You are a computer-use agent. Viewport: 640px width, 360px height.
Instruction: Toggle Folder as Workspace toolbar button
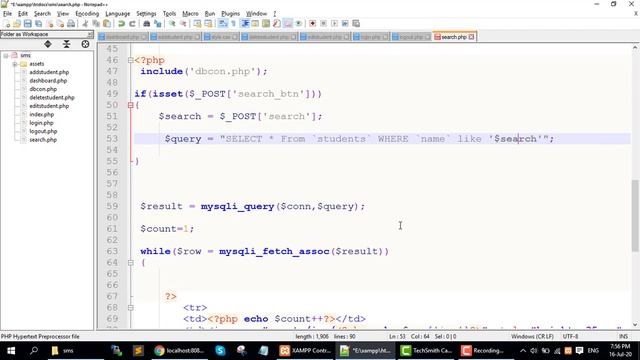(288, 24)
